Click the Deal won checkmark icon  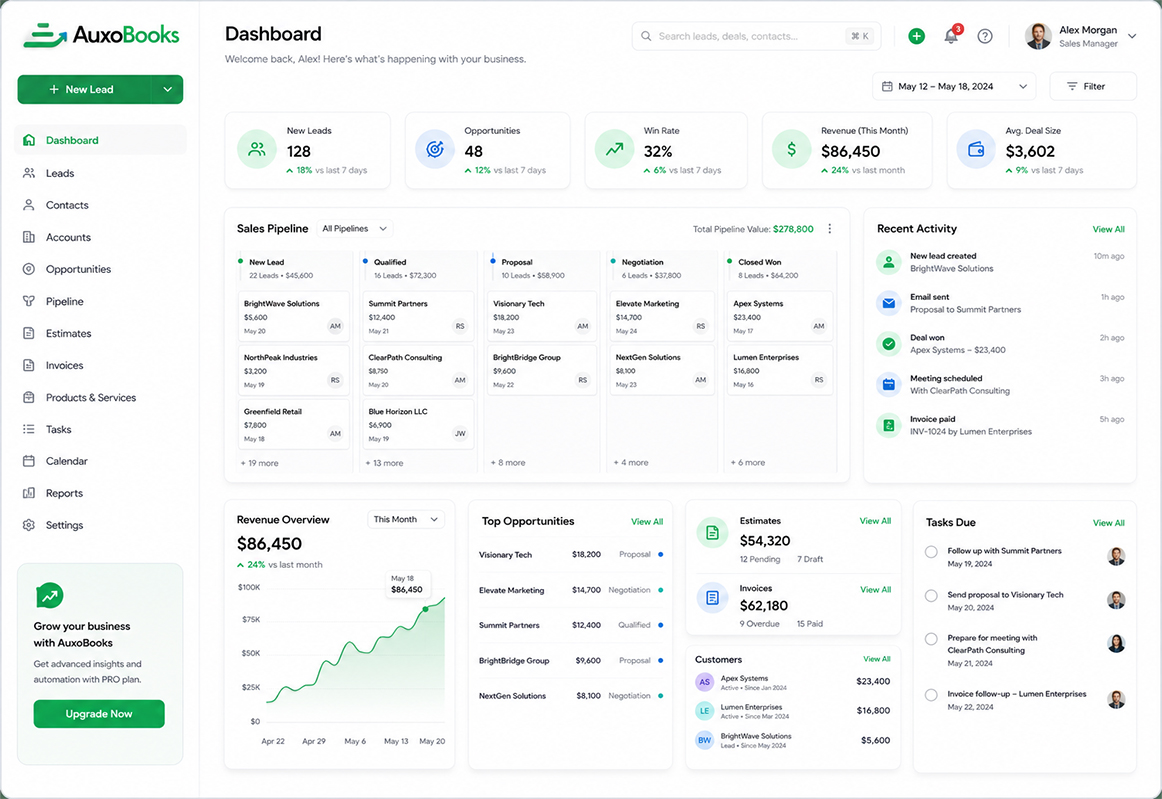[x=889, y=343]
